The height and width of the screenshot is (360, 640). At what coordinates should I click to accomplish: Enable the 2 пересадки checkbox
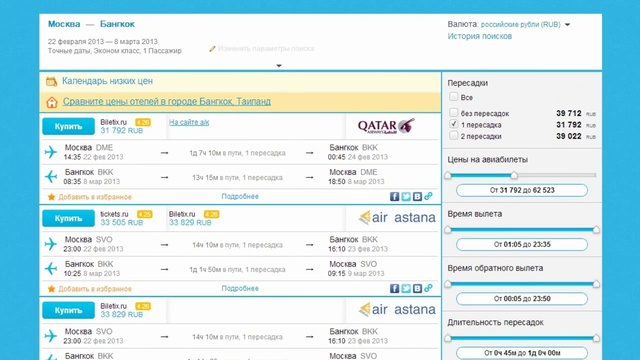tap(453, 135)
